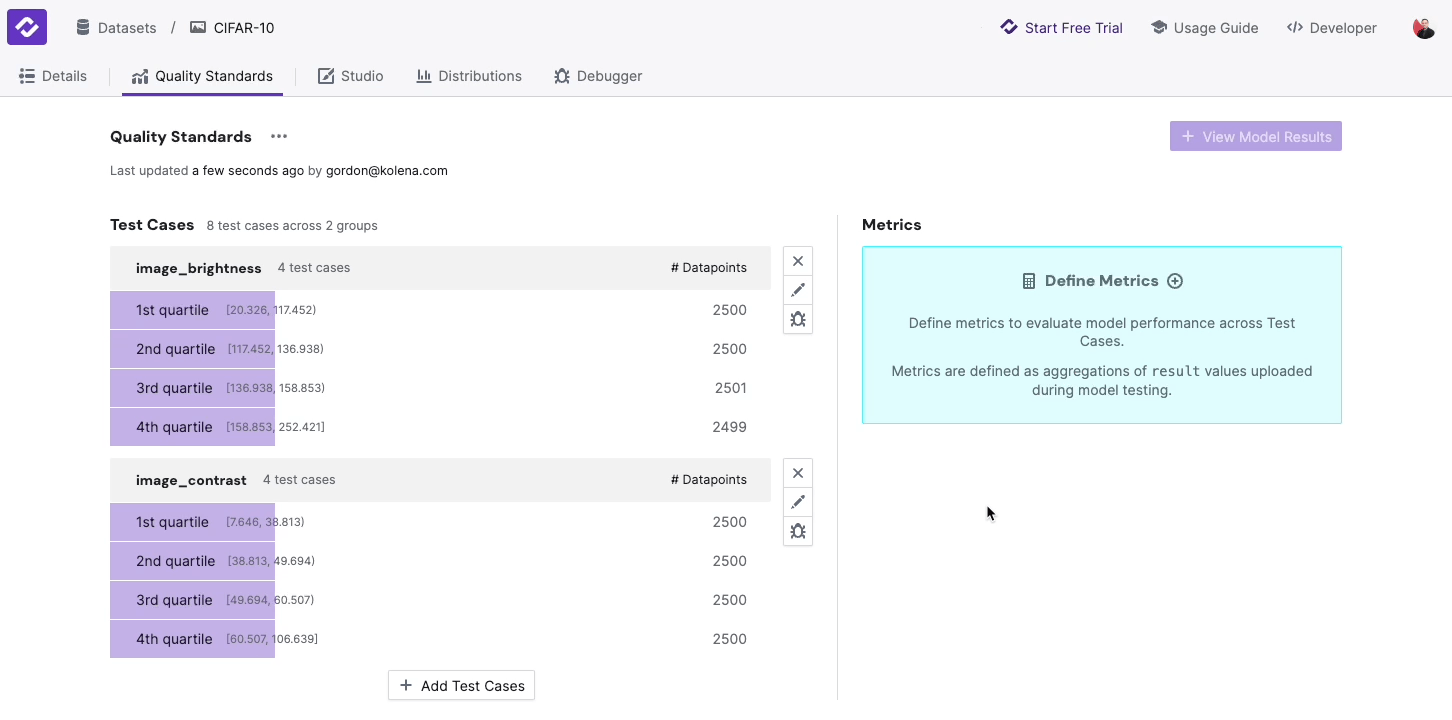Screen dimensions: 1452x720
Task: Switch to the Details tab
Action: click(54, 76)
